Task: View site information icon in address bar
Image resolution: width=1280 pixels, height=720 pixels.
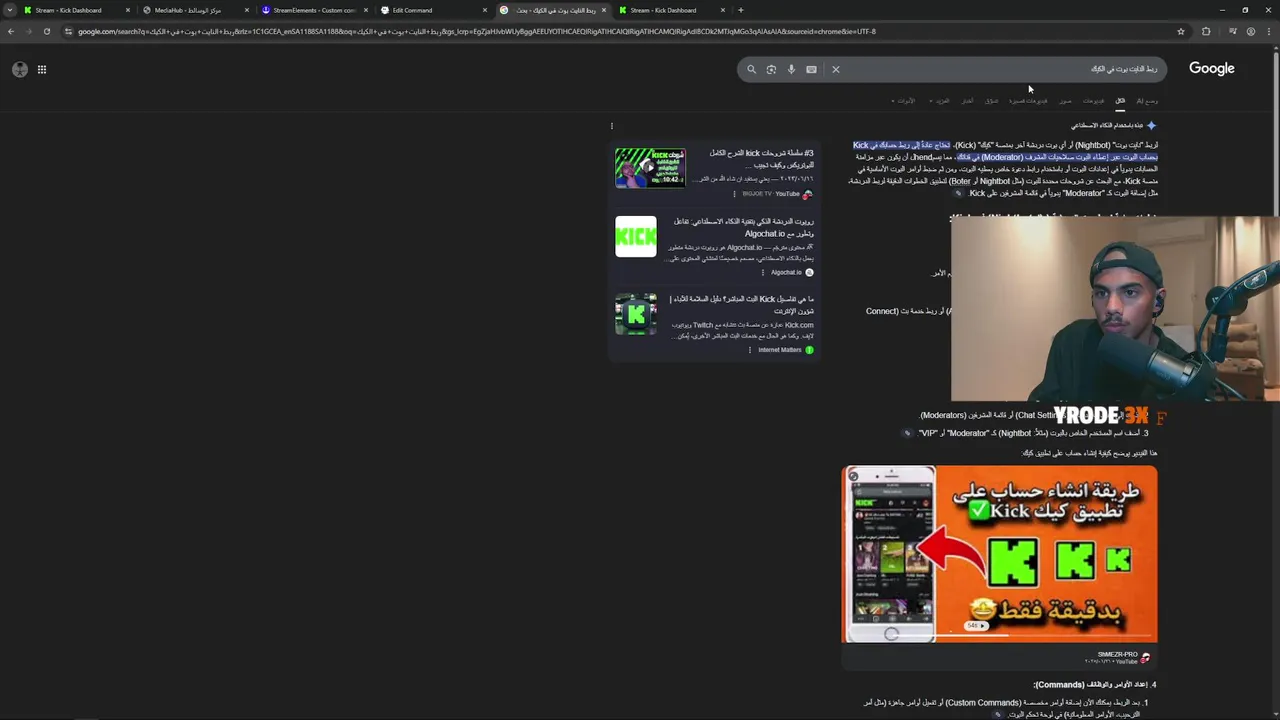Action: (x=68, y=31)
